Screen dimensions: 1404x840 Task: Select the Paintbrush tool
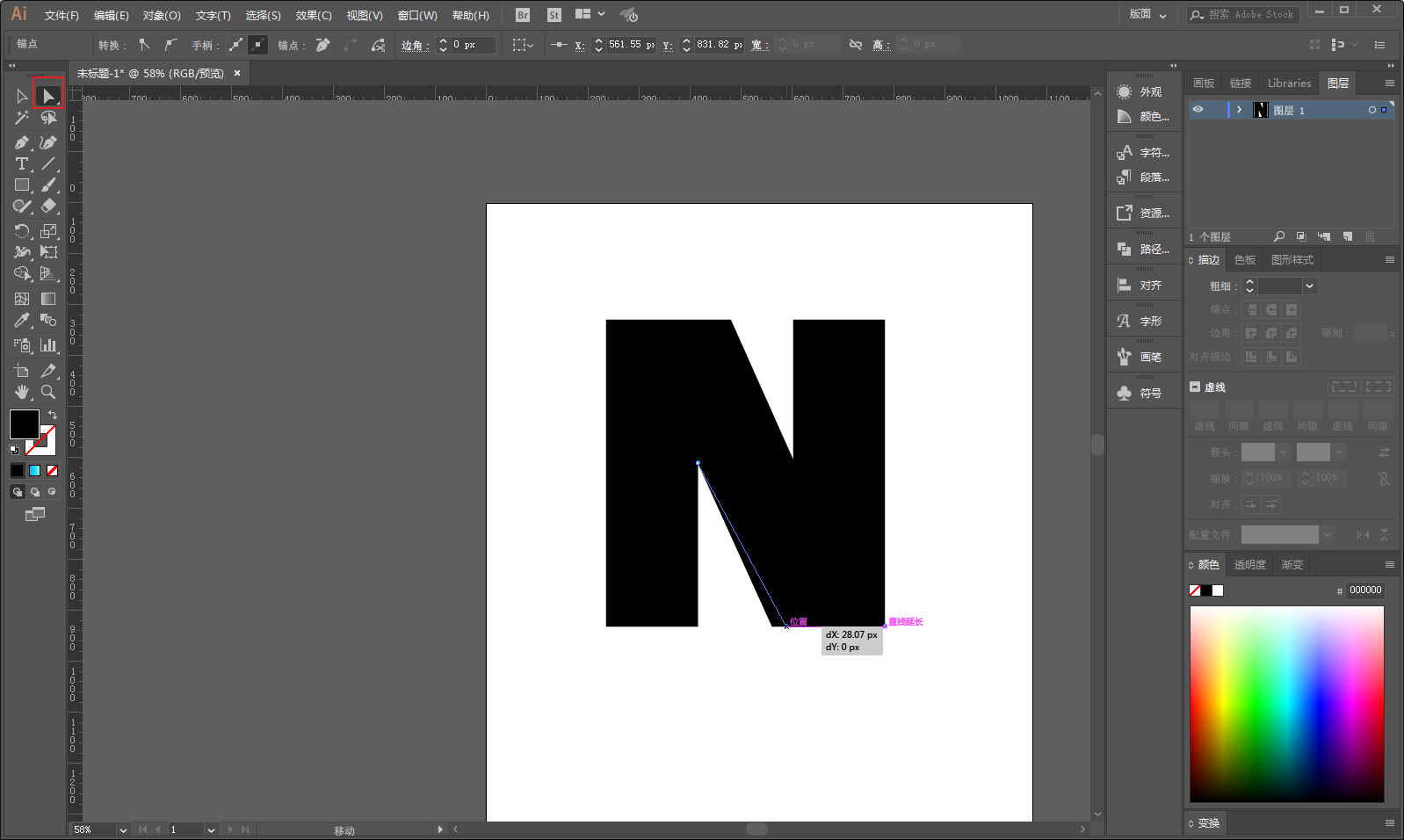click(48, 185)
